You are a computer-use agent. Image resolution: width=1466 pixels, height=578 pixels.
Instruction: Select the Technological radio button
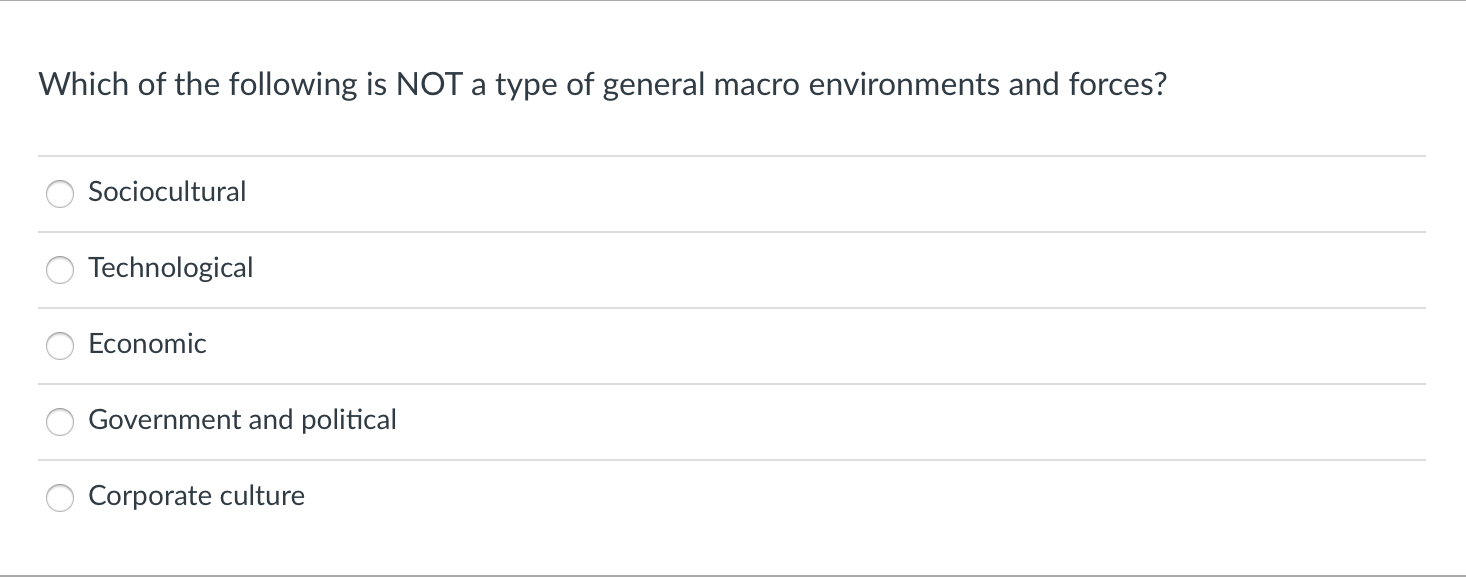pos(60,270)
